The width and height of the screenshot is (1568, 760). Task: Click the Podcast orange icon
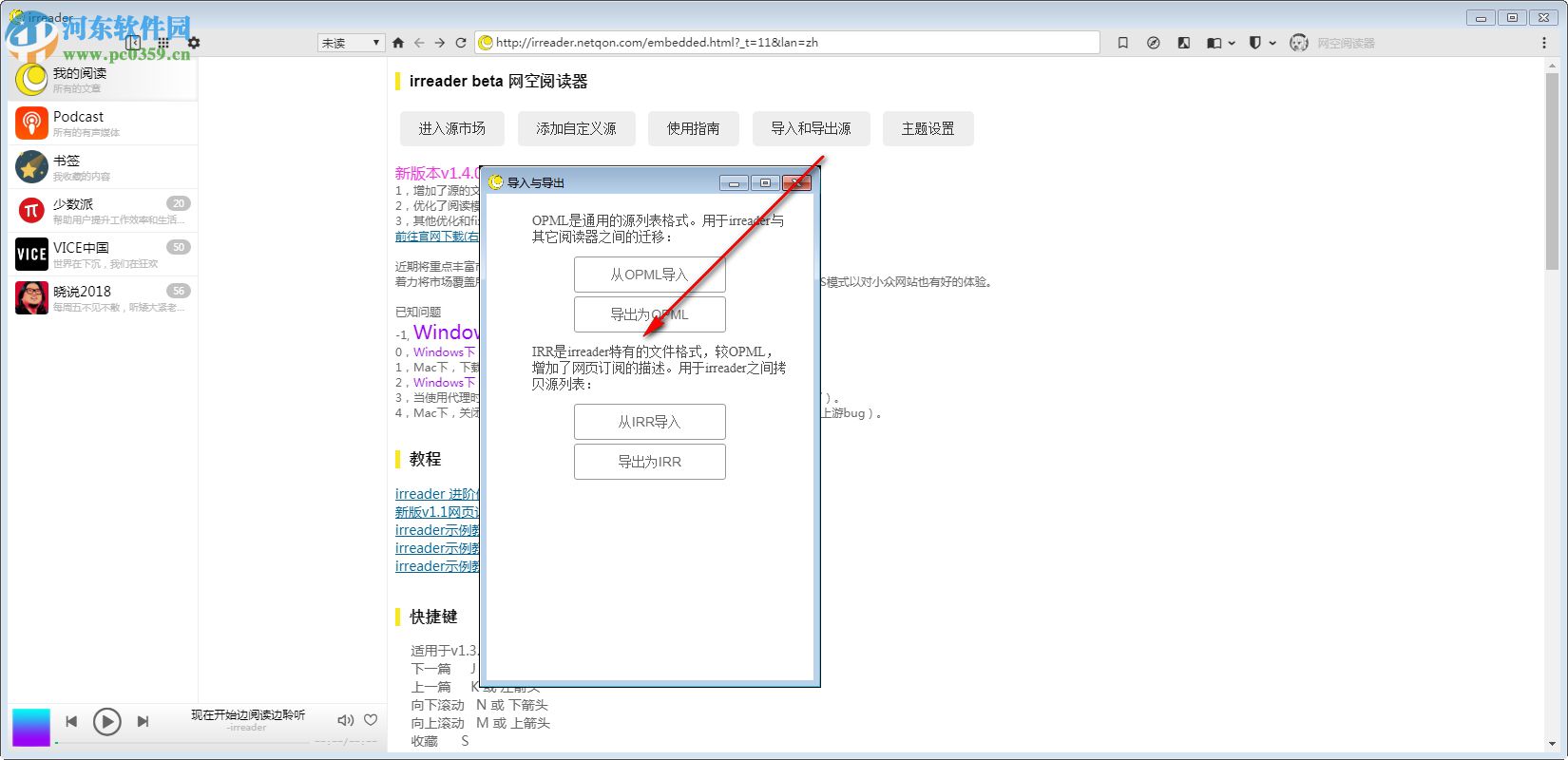point(31,123)
